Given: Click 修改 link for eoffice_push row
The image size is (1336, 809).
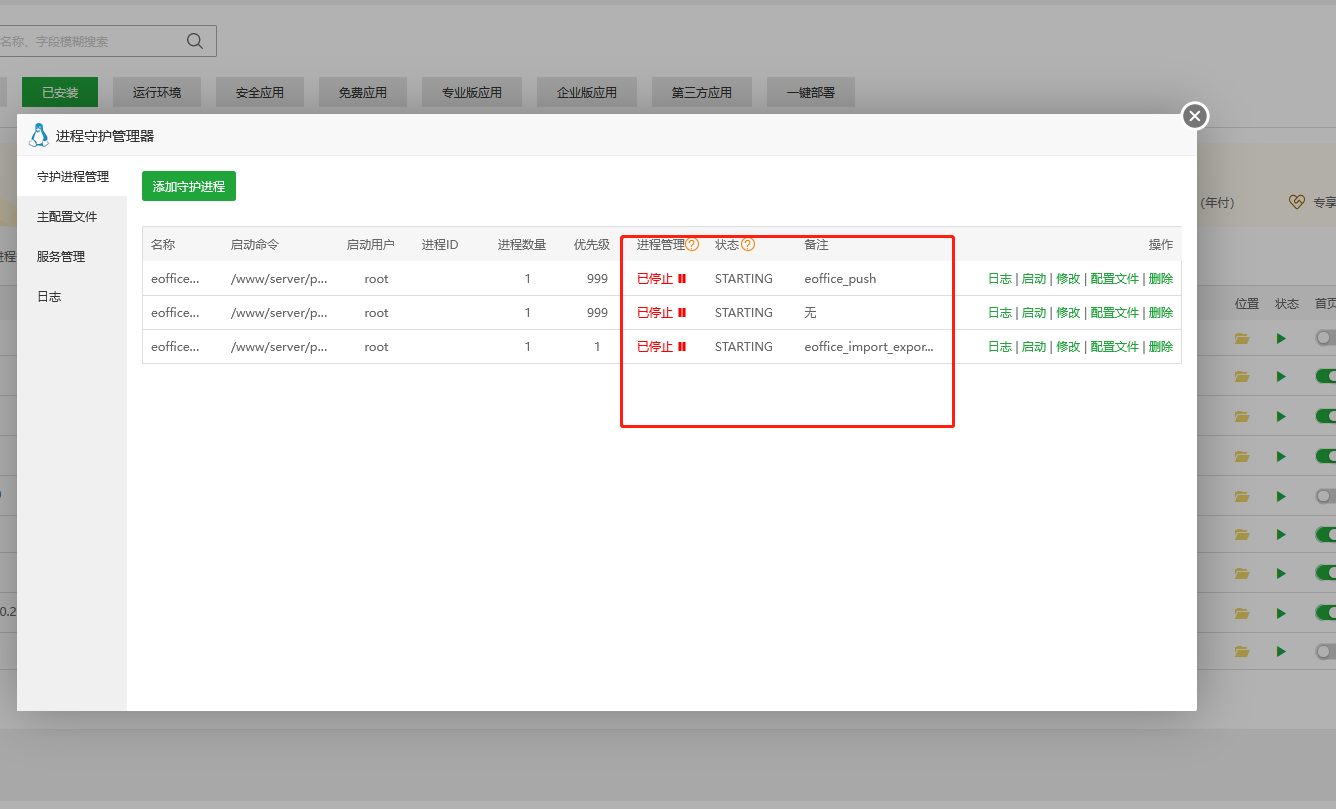Looking at the screenshot, I should coord(1068,279).
